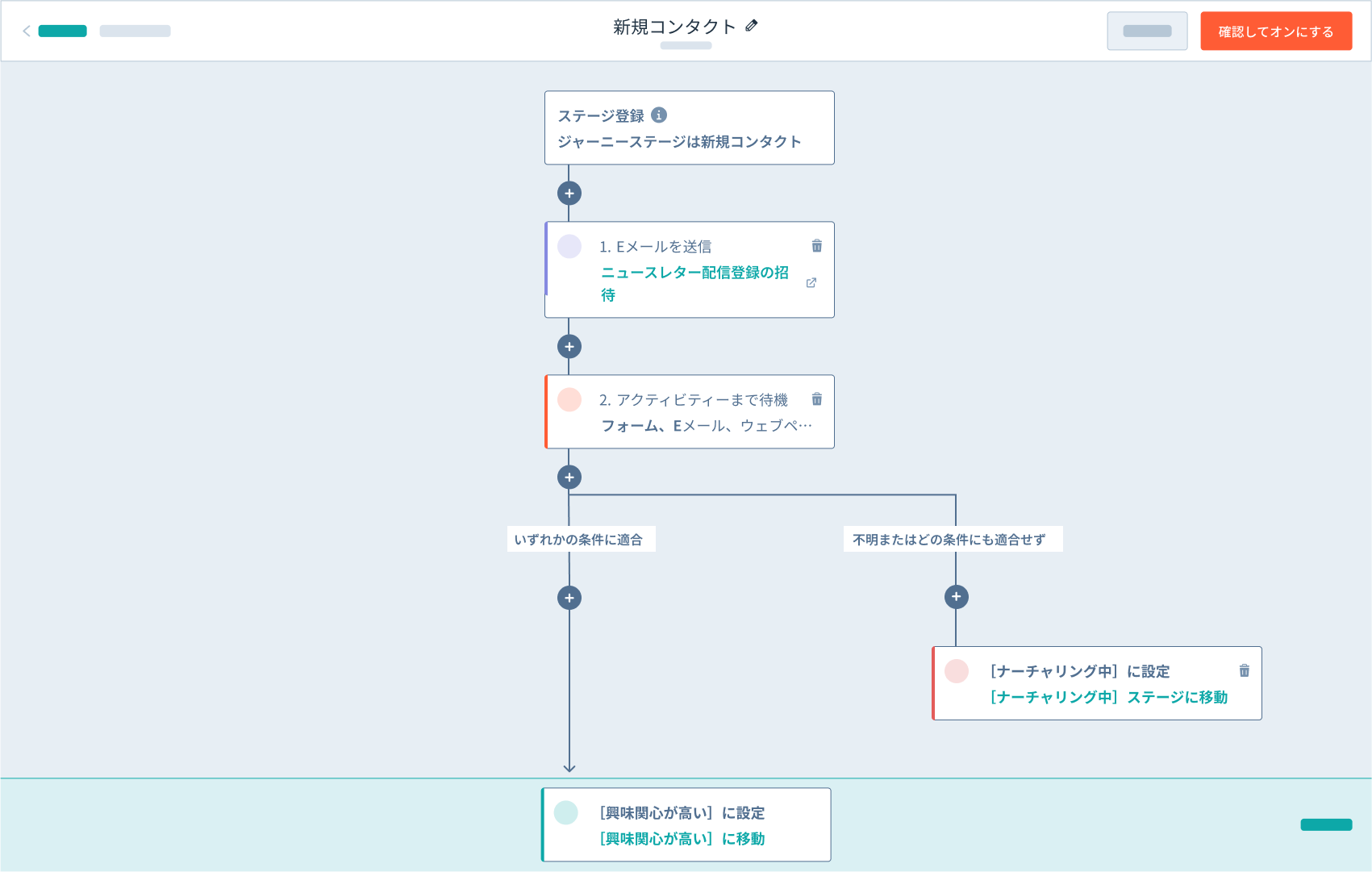Click the pencil icon to rename 新規コンタクト

point(752,26)
